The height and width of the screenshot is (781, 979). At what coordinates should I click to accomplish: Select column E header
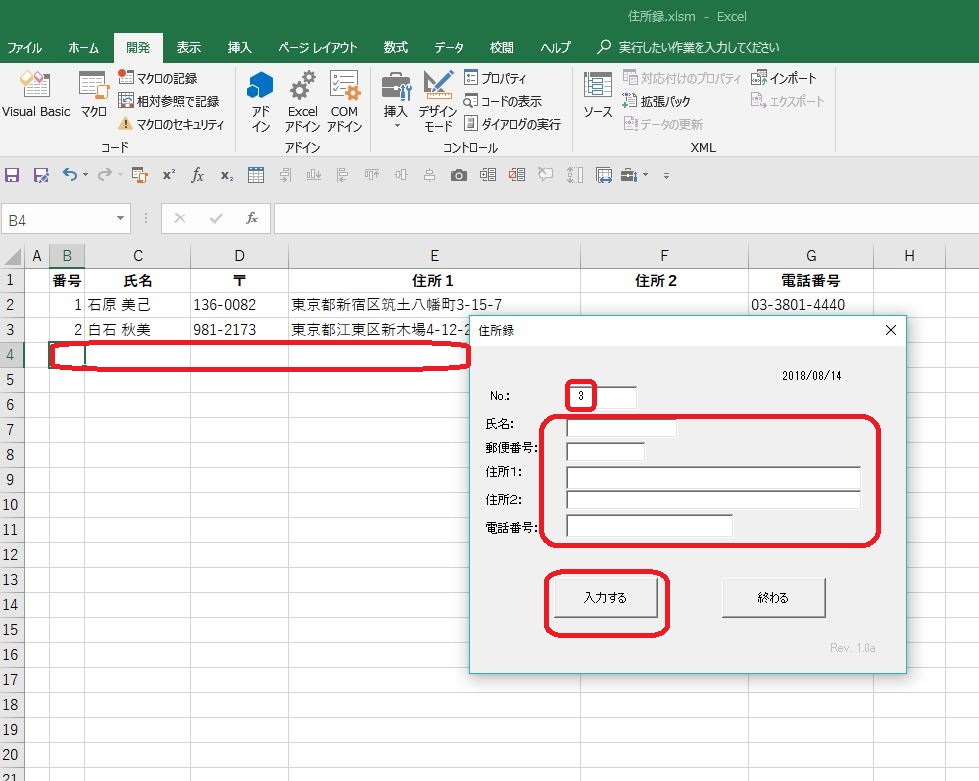click(x=434, y=256)
